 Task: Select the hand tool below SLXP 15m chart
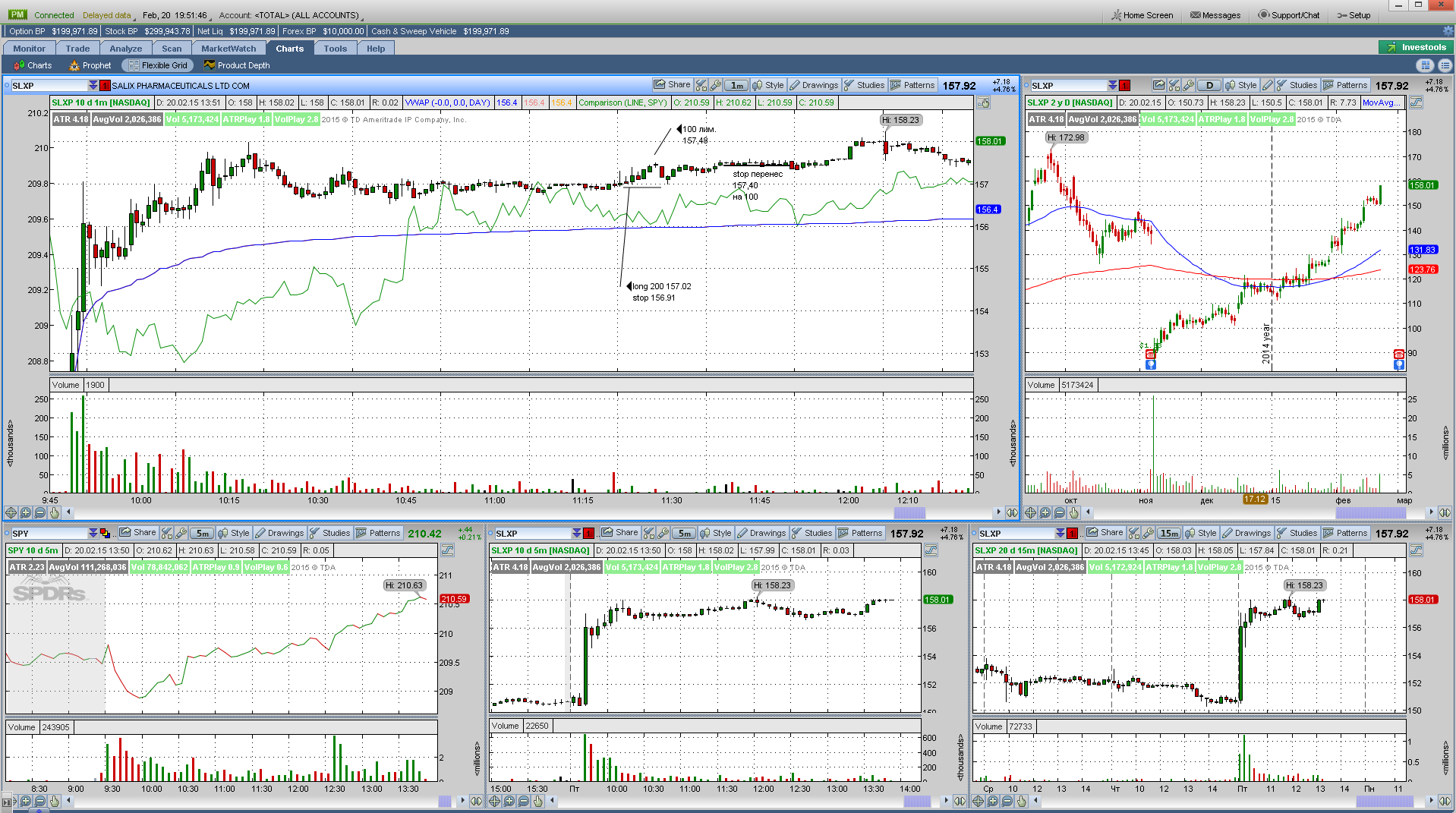click(x=1022, y=801)
